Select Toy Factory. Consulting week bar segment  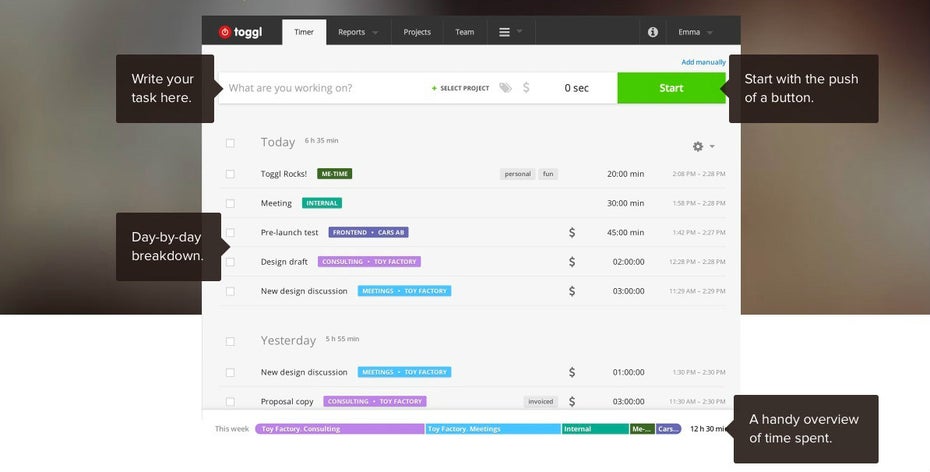point(340,429)
